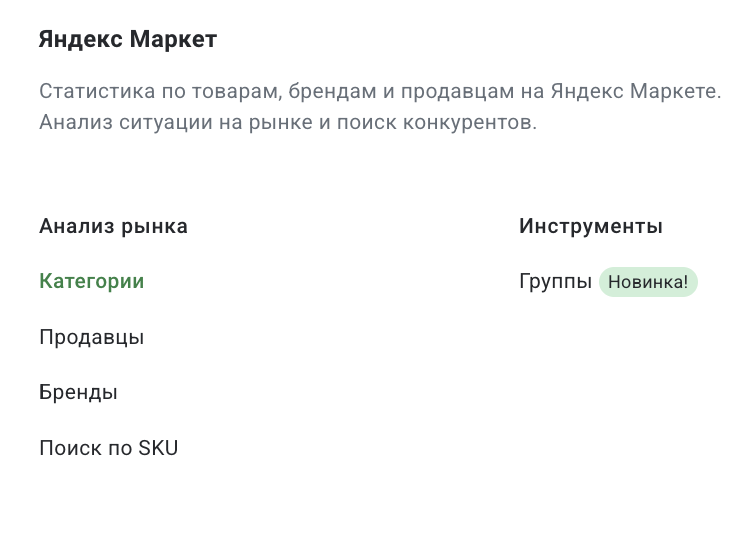Open the Бренды page
This screenshot has width=754, height=540.
click(x=78, y=393)
